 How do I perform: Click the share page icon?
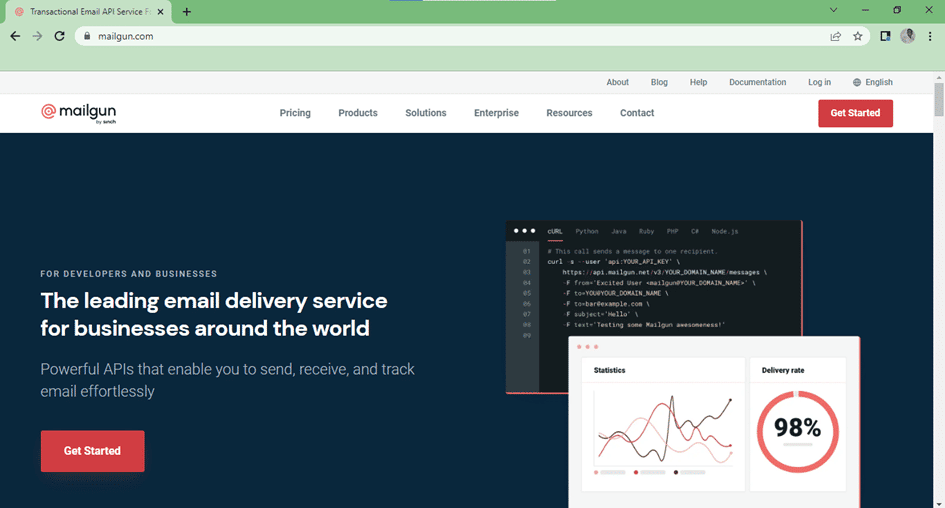point(835,36)
